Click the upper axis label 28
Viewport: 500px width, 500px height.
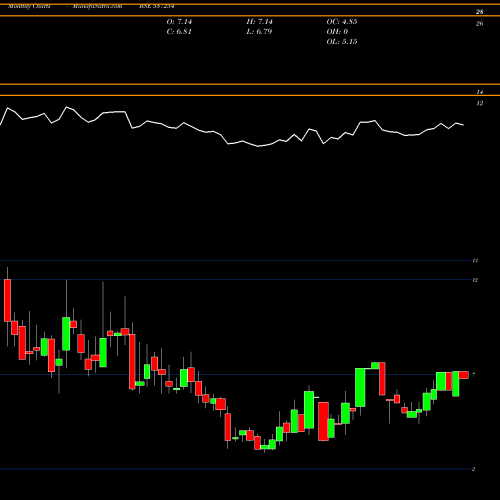coord(479,12)
